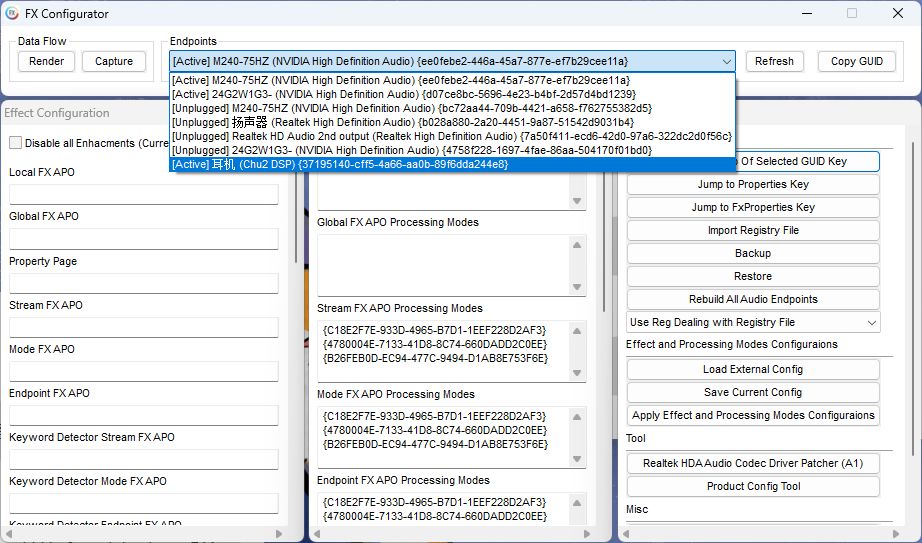This screenshot has width=922, height=543.
Task: Select Active 耳机 Chu2 DSP endpoint
Action: tap(452, 164)
